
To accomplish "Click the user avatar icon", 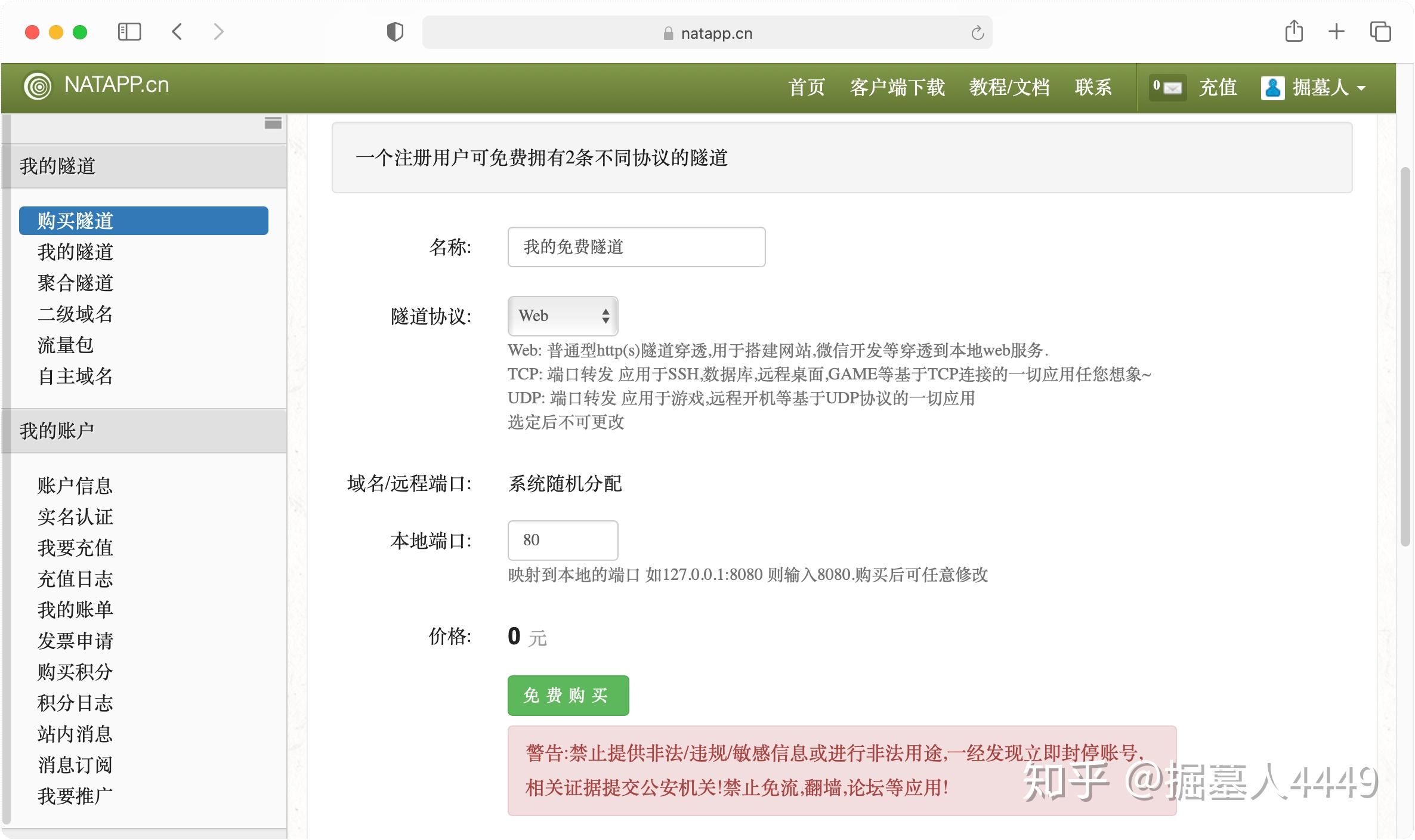I will pyautogui.click(x=1272, y=88).
